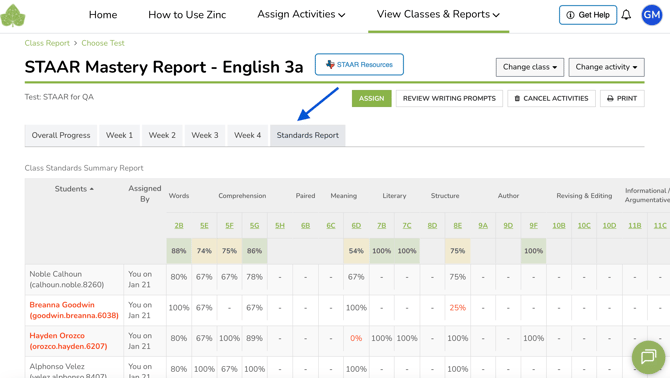Open standard 6B link
Screen dimensions: 670x378
(306, 226)
